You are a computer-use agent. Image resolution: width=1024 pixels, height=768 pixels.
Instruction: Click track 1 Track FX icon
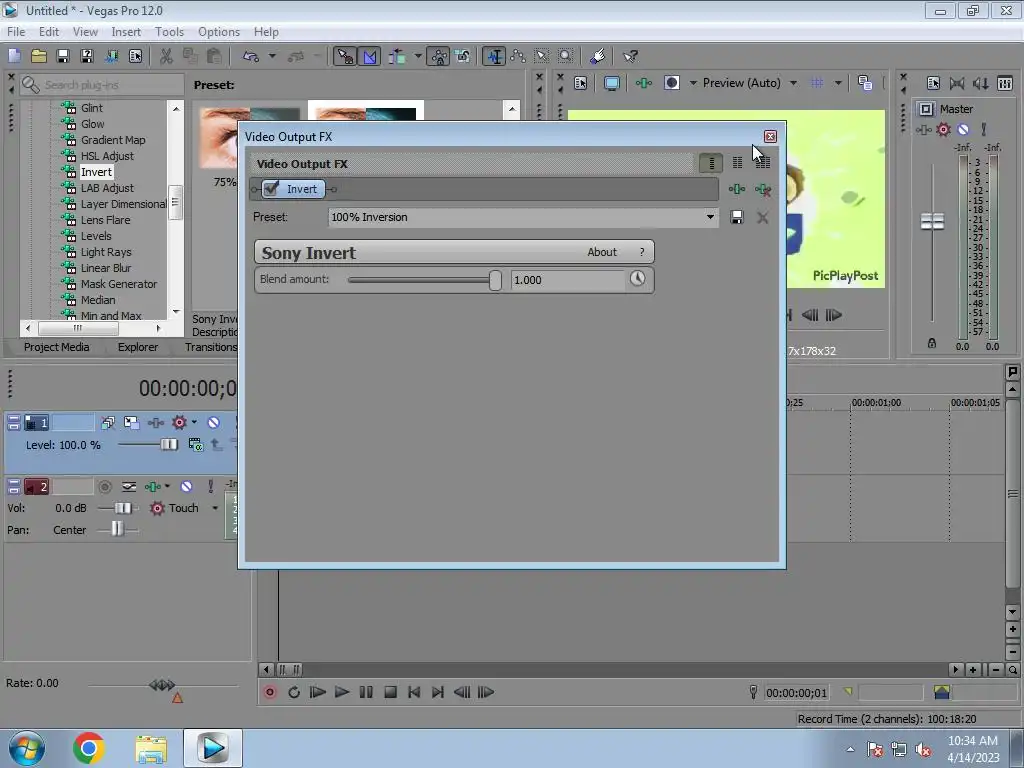click(x=155, y=423)
